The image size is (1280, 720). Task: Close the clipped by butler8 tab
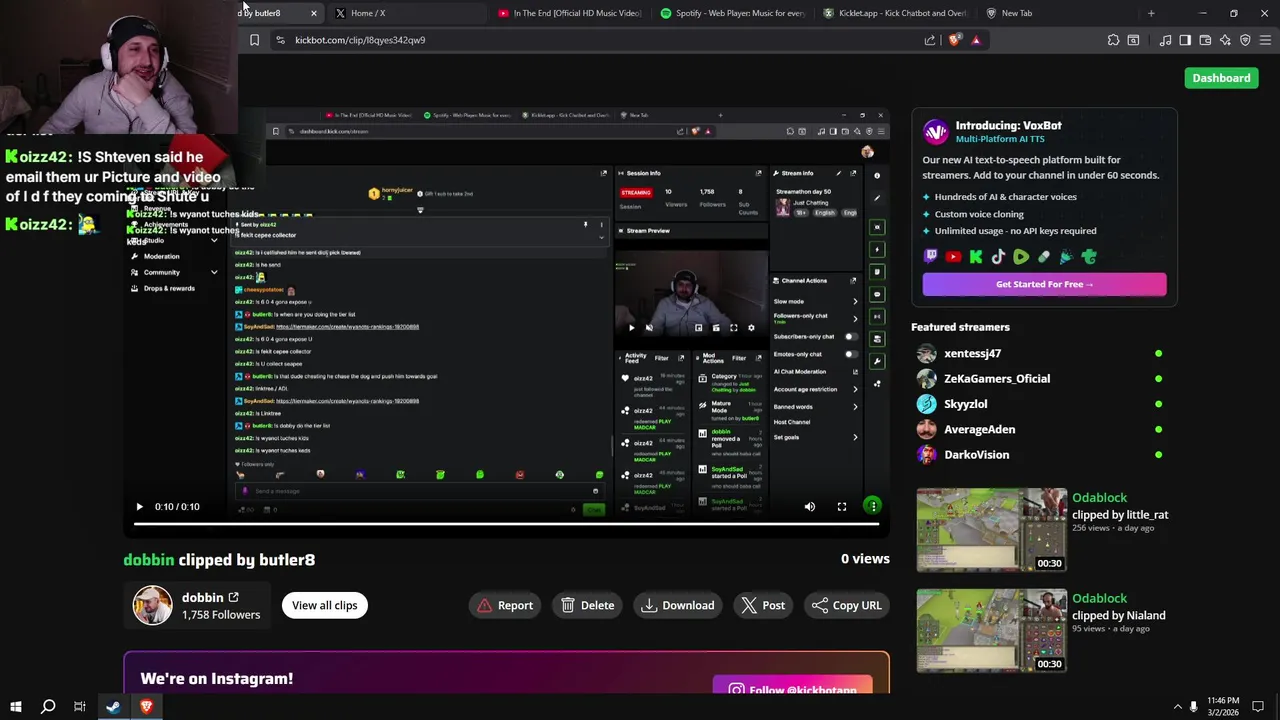pyautogui.click(x=314, y=13)
